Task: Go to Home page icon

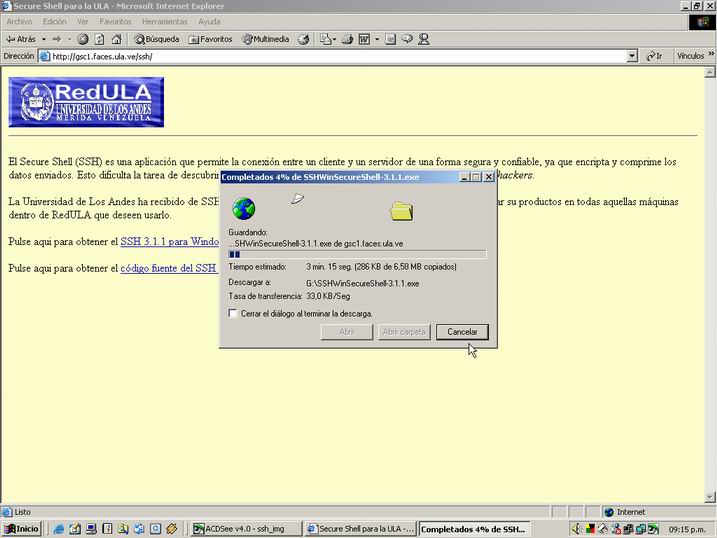Action: click(116, 39)
